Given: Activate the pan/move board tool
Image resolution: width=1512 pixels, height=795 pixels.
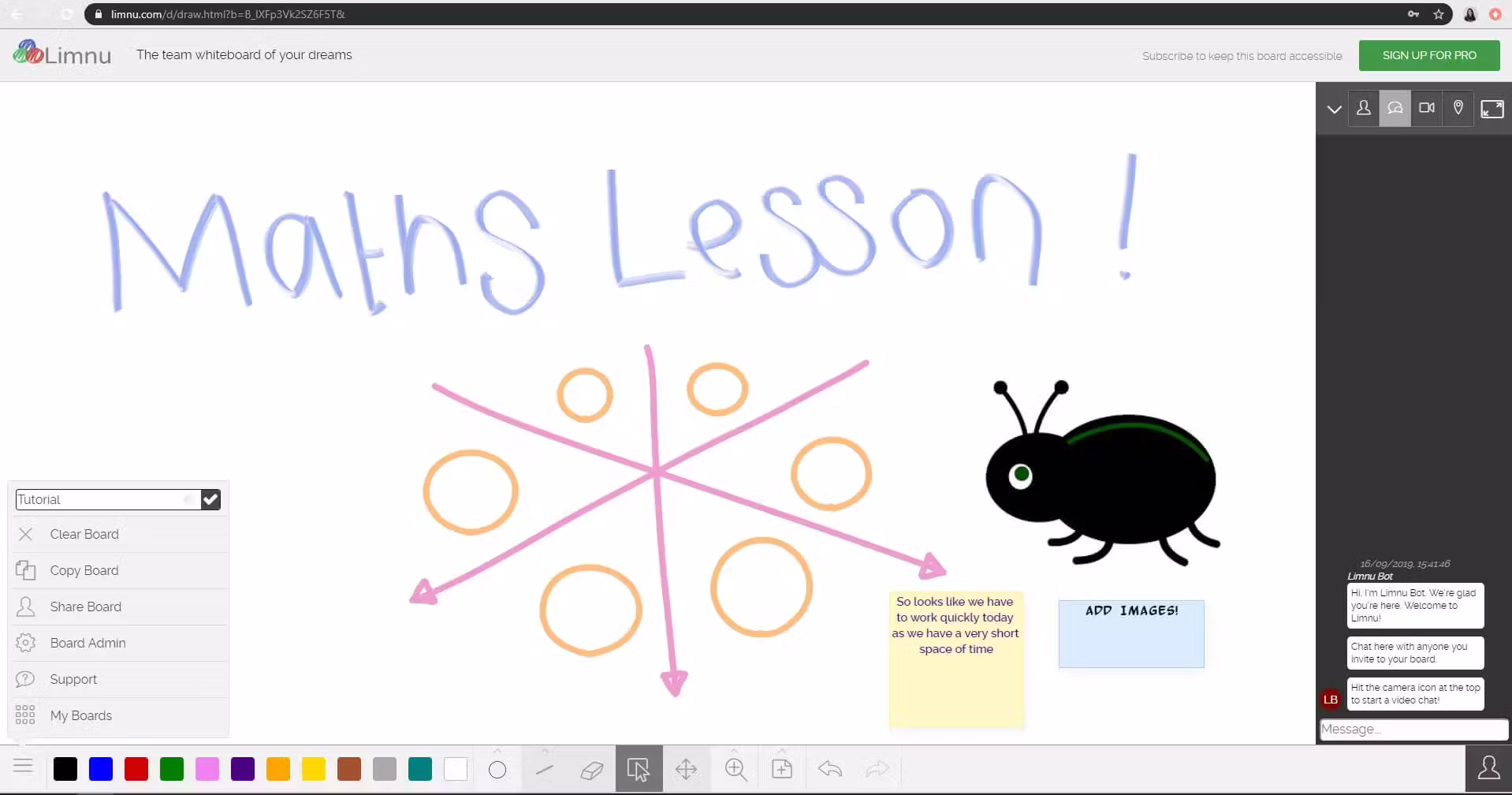Looking at the screenshot, I should [x=686, y=769].
